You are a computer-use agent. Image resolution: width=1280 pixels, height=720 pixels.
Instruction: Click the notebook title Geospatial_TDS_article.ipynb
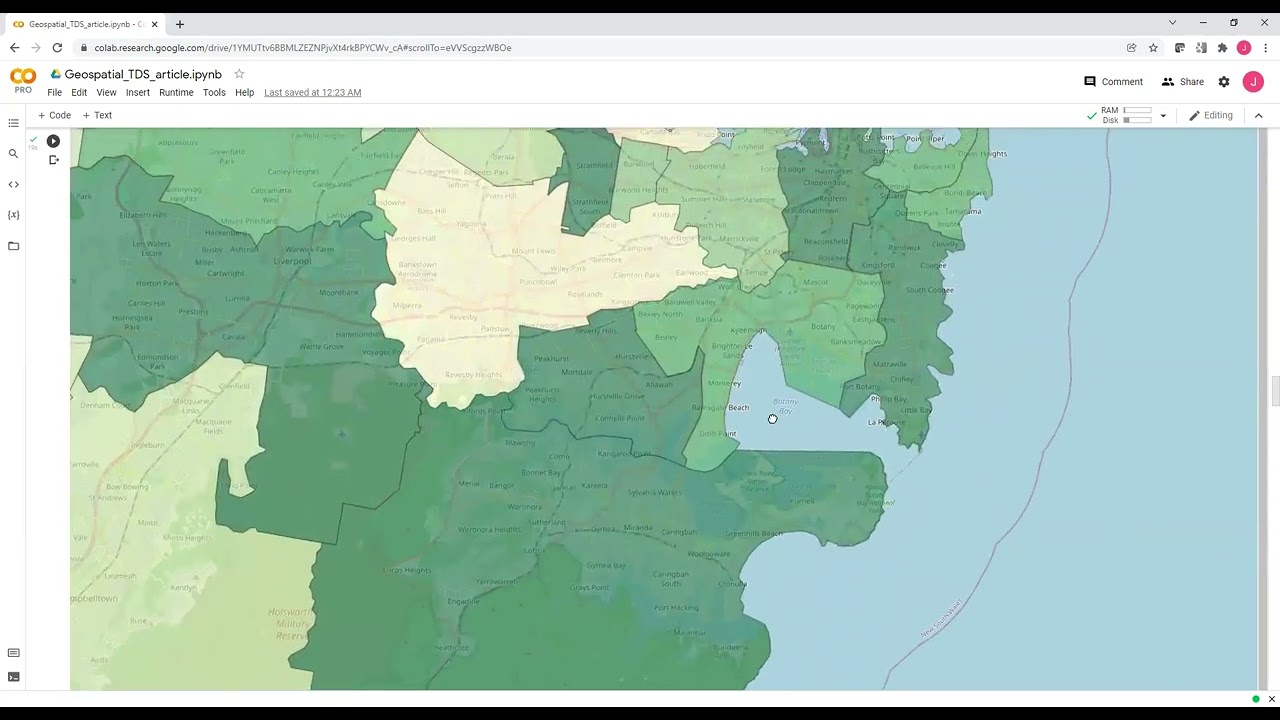click(143, 74)
